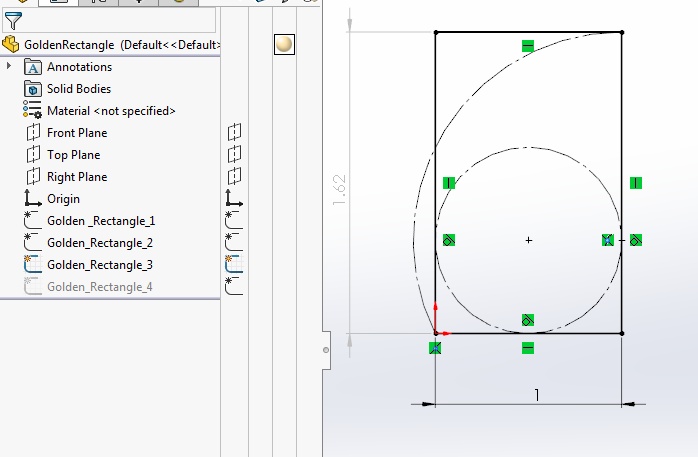Select tangent relation icon at bottom edge
The width and height of the screenshot is (698, 457).
(528, 320)
